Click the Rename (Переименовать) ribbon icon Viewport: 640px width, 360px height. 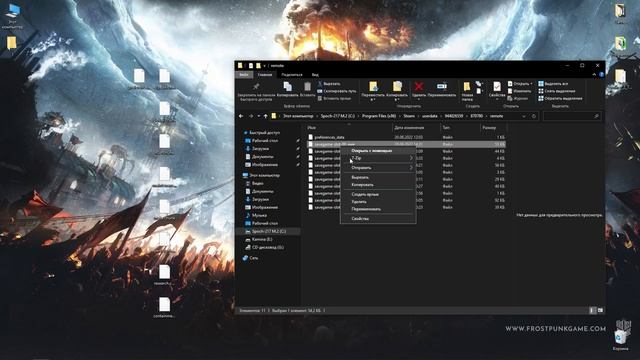[x=442, y=87]
